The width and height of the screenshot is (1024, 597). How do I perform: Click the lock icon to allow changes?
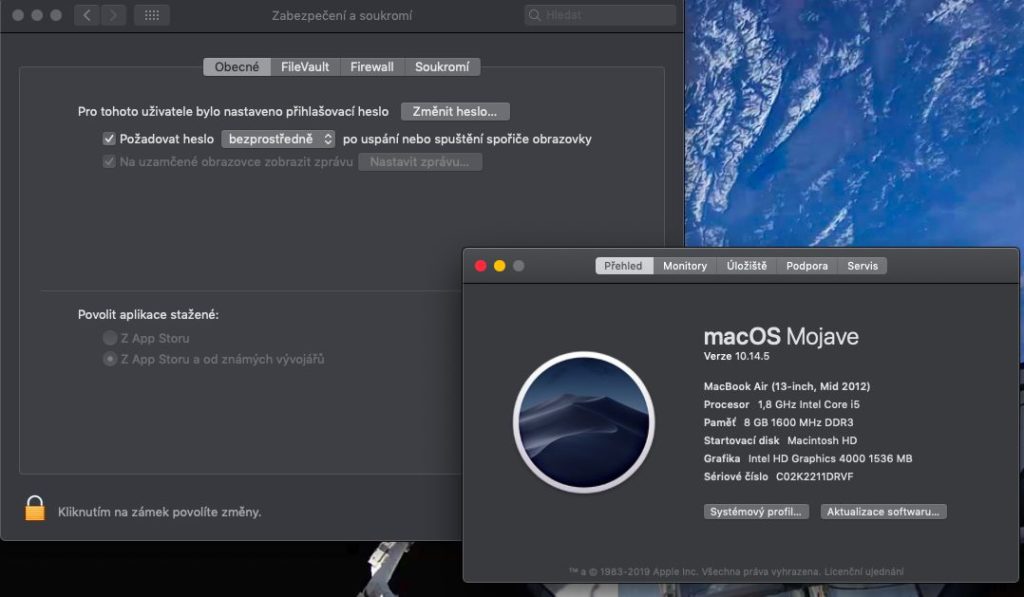[35, 508]
